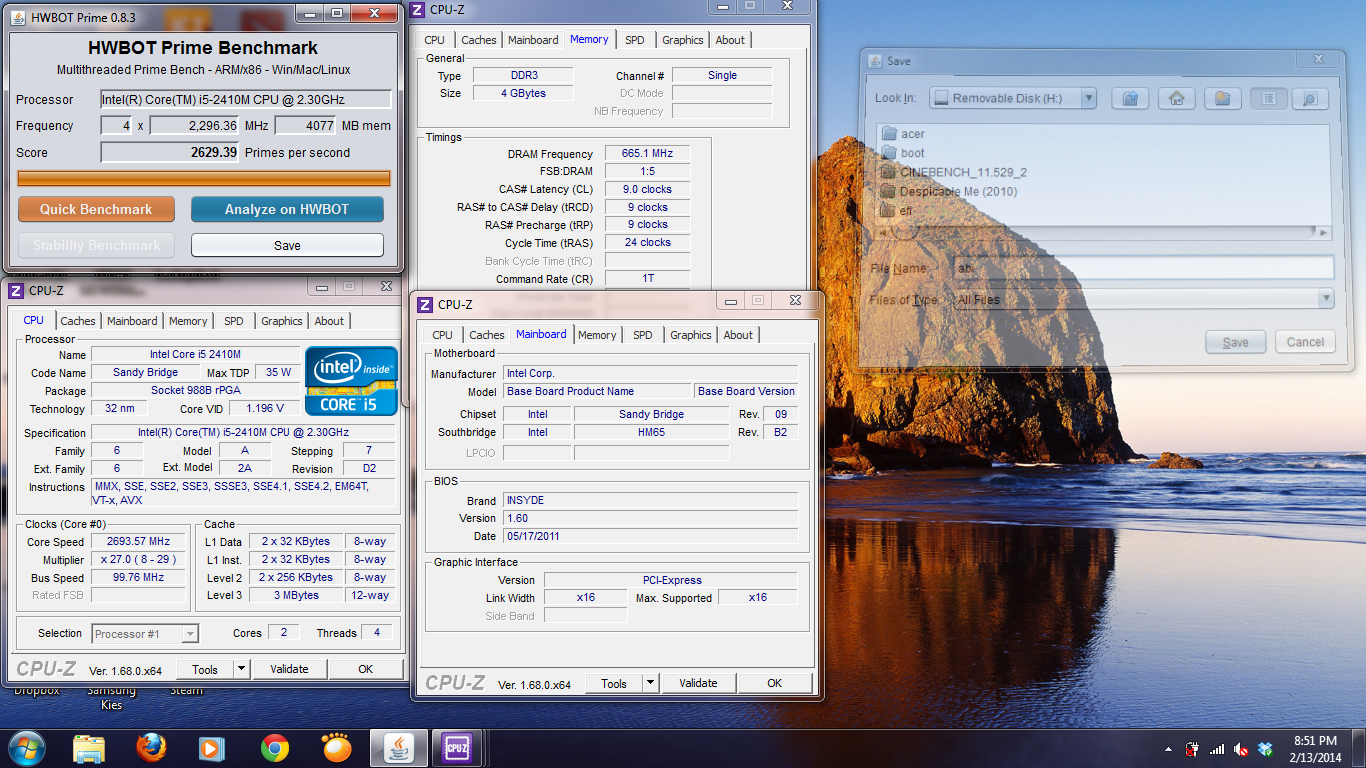Screen dimensions: 1366x768
Task: Open Caches tab in CPU-Z CPU window
Action: (x=77, y=321)
